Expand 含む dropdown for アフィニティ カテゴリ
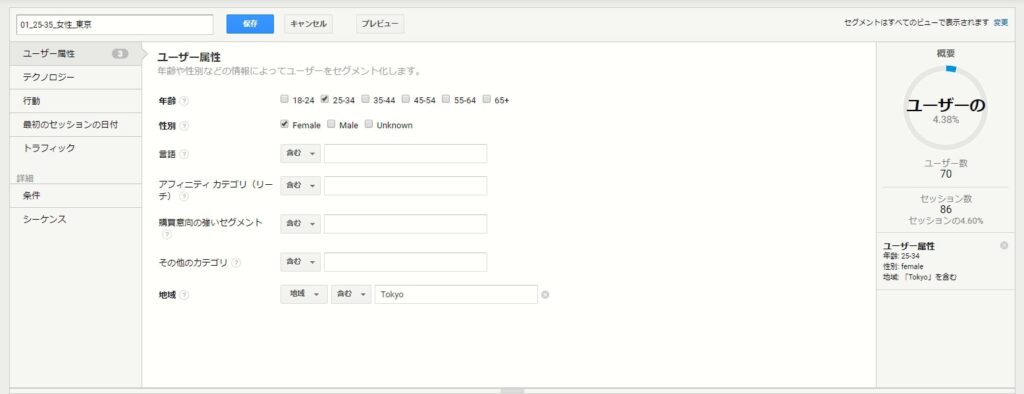Screen dimensions: 1024x394 [x=300, y=186]
